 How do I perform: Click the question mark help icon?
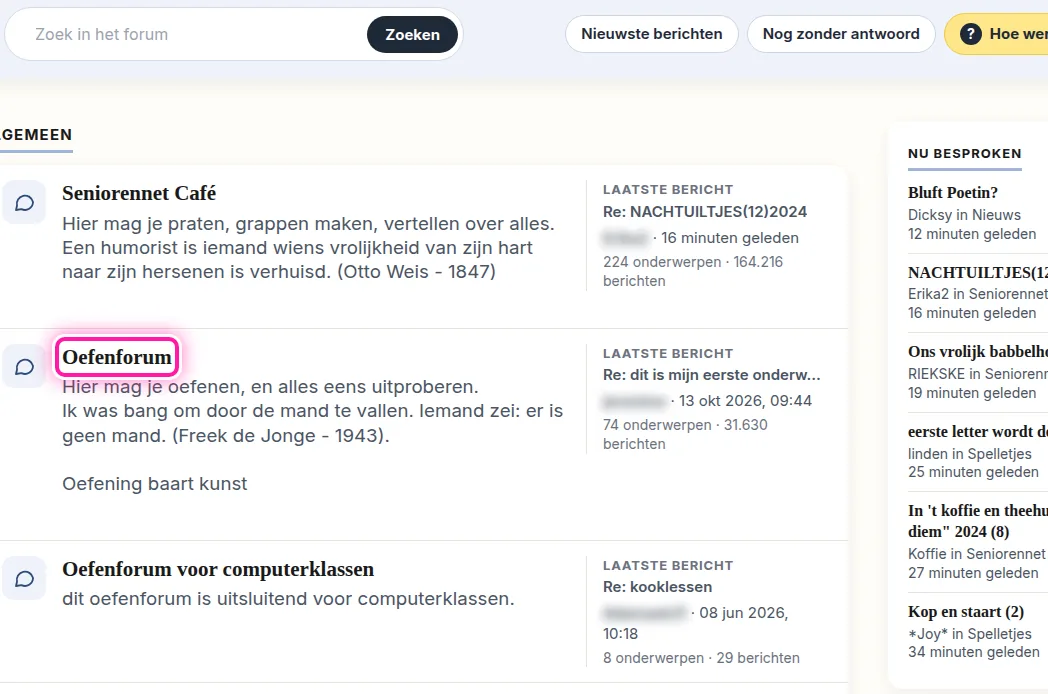tap(970, 34)
